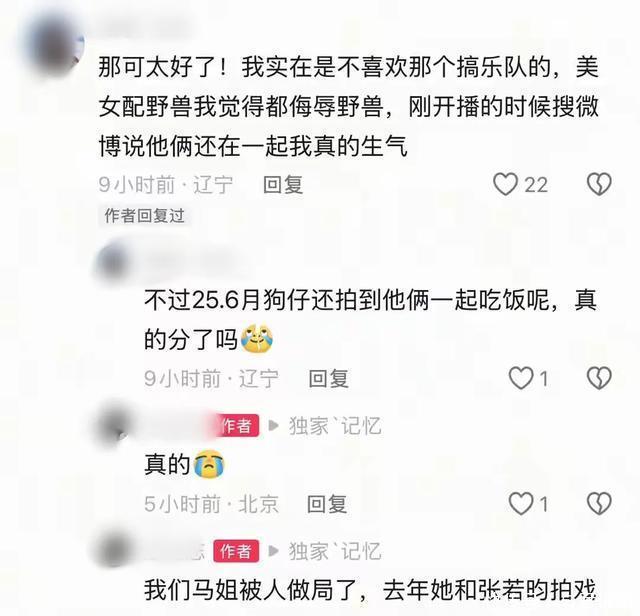Tap broken heart on 狗仔 reply
The height and width of the screenshot is (616, 640).
pos(599,378)
